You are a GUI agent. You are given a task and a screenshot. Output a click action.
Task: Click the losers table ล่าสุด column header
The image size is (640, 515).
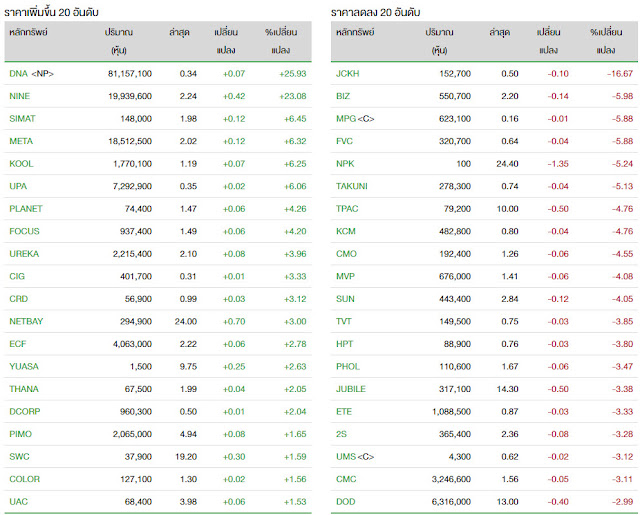pos(500,32)
